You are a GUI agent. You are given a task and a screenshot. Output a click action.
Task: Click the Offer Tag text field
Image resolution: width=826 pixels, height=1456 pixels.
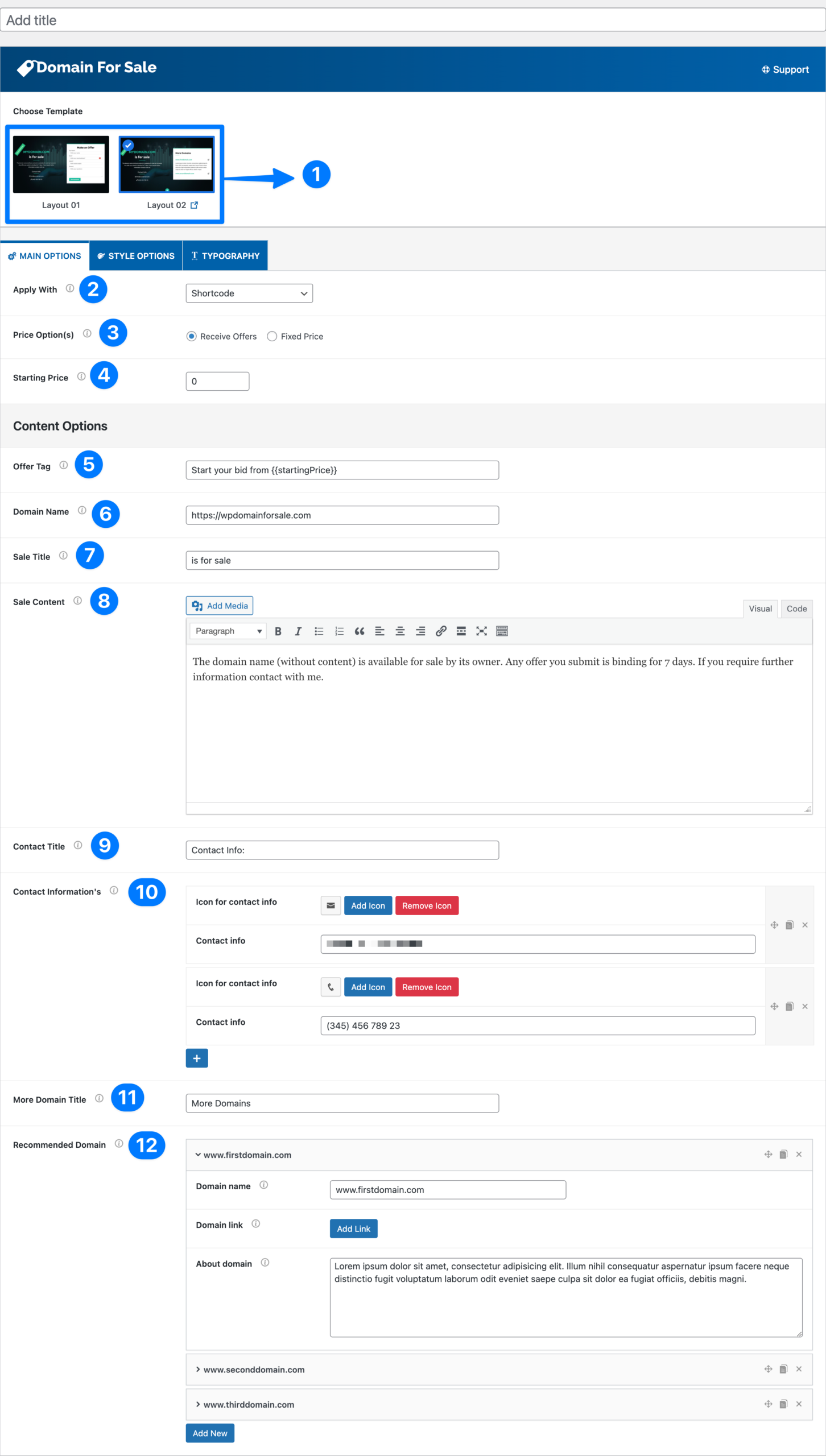click(x=342, y=470)
